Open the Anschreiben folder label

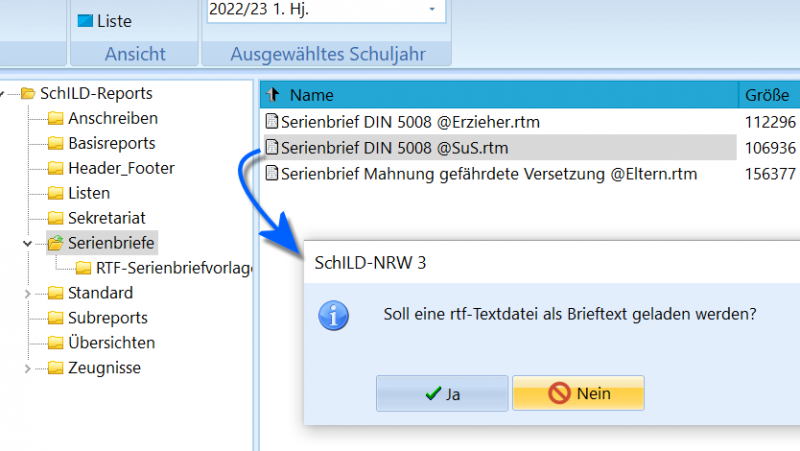113,118
